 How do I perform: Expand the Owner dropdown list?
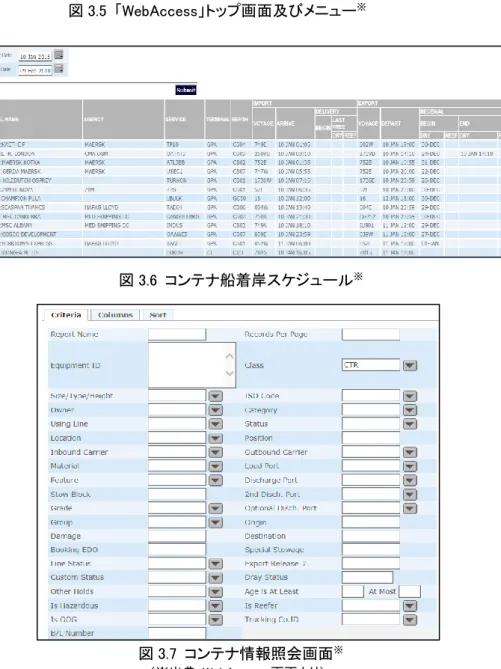click(x=216, y=410)
